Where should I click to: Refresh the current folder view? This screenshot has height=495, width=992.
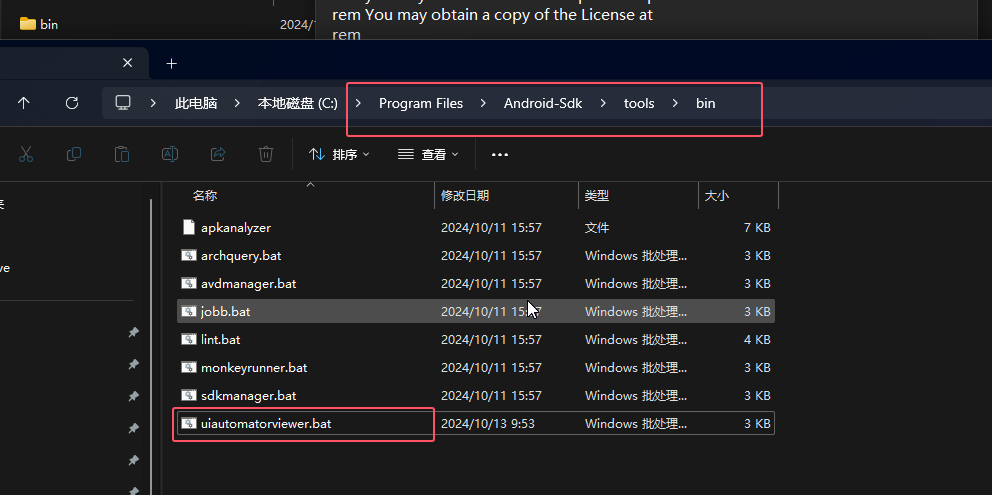click(72, 103)
